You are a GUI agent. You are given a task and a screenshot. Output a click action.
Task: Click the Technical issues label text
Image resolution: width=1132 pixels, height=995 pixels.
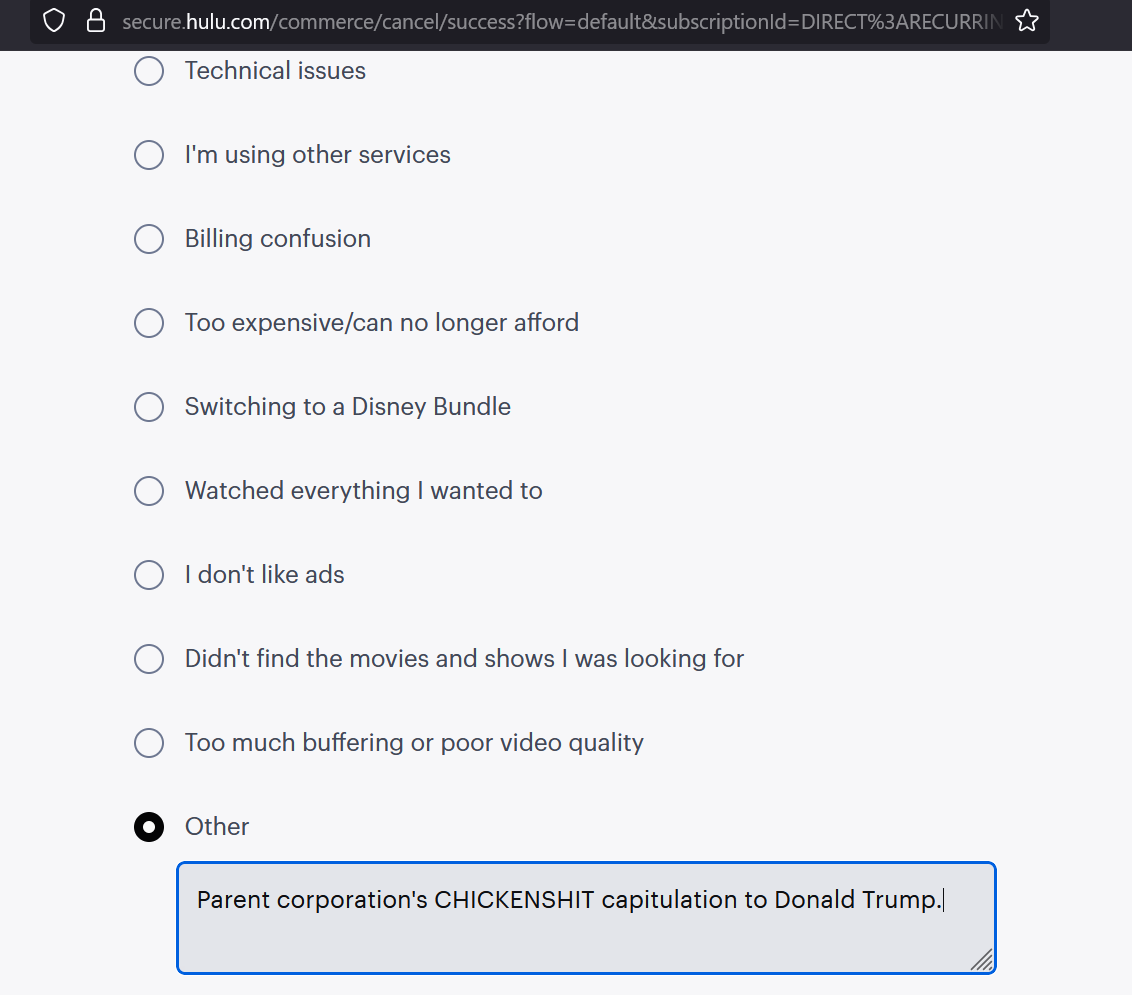pyautogui.click(x=275, y=71)
